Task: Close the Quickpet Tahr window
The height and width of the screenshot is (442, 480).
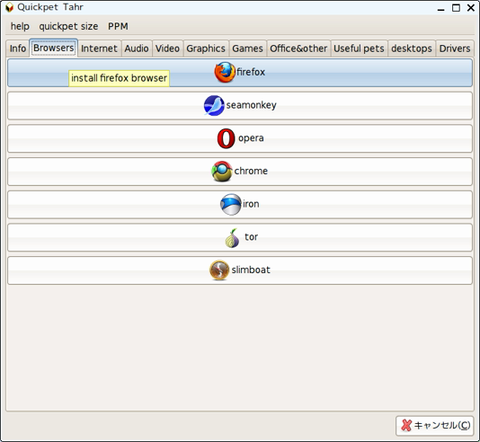Action: [x=471, y=8]
